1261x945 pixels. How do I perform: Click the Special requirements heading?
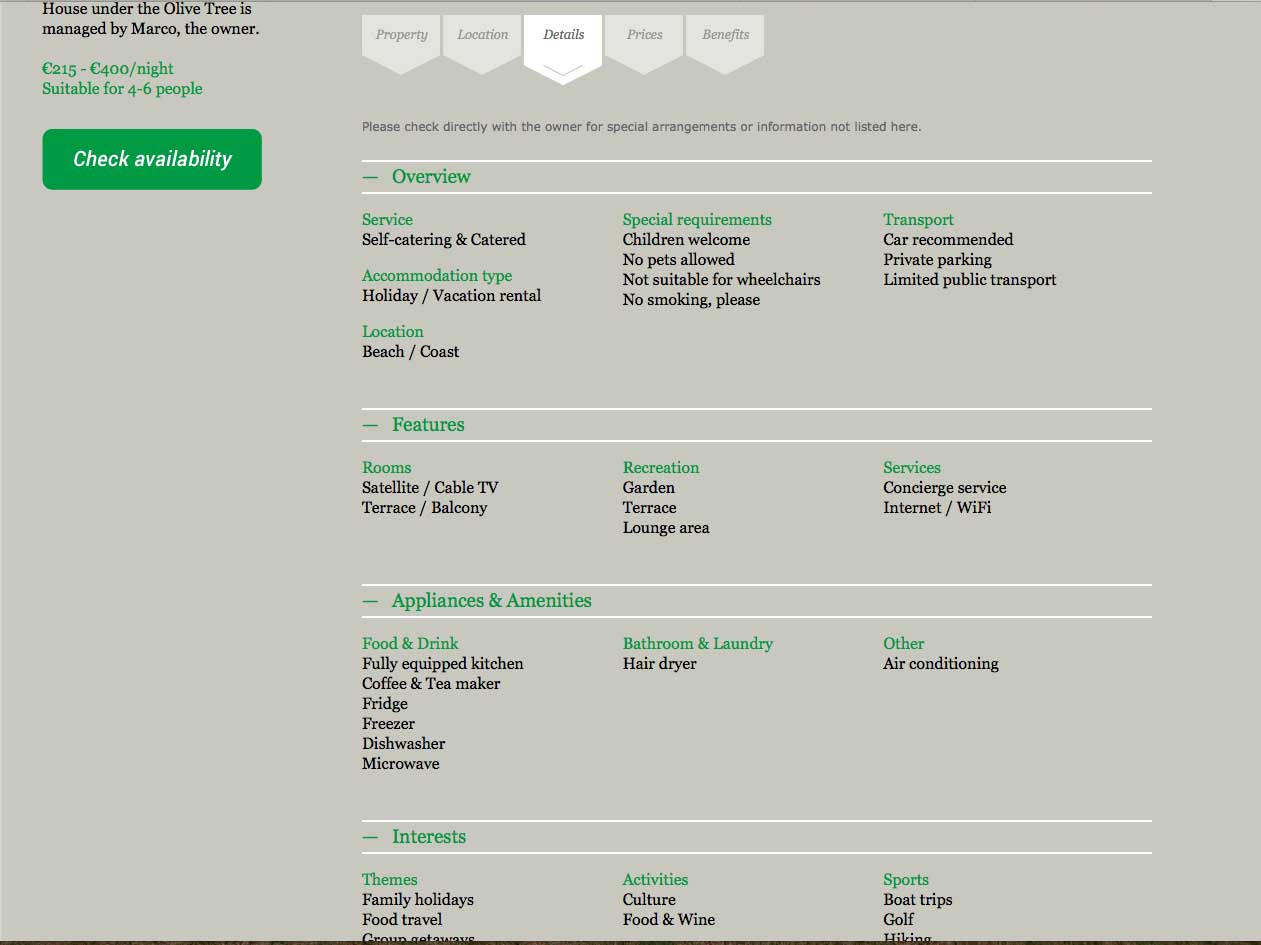pyautogui.click(x=697, y=220)
